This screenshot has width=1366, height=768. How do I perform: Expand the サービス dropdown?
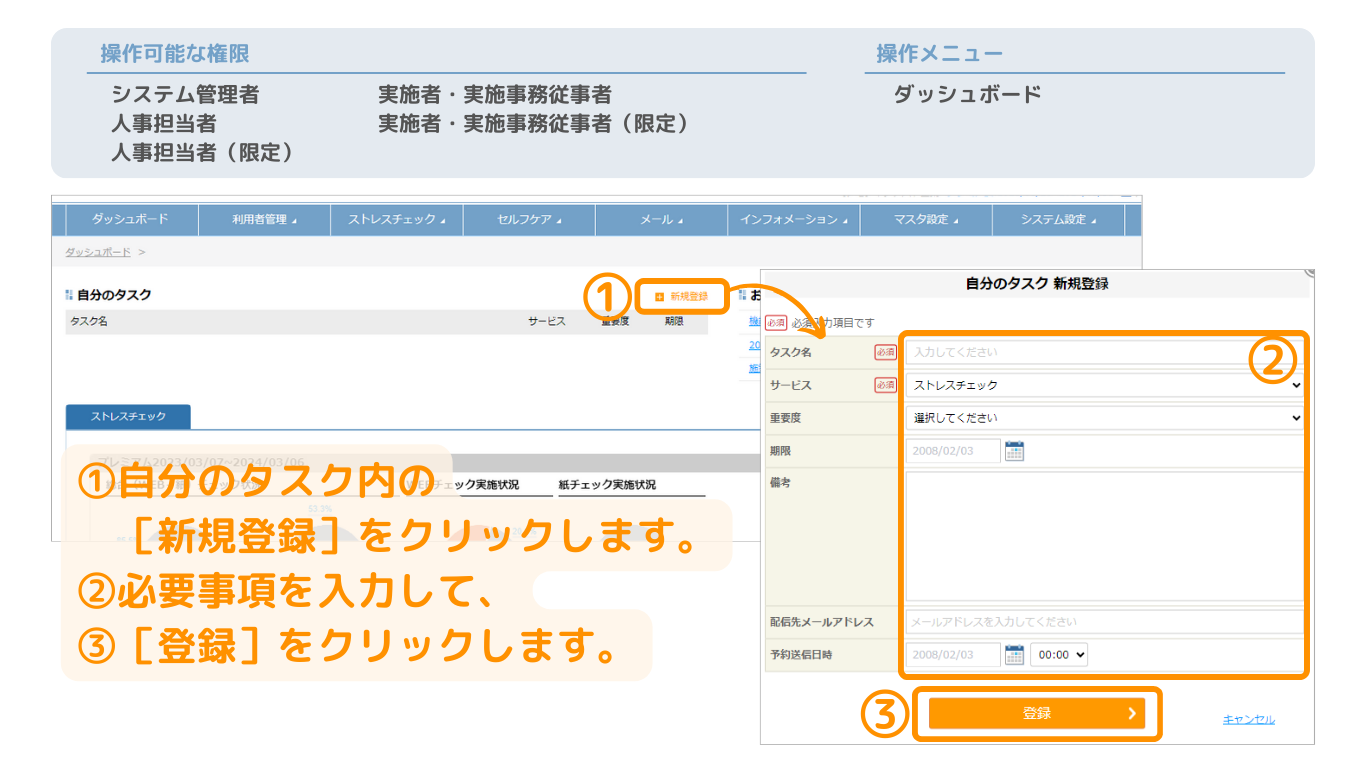[x=1104, y=385]
